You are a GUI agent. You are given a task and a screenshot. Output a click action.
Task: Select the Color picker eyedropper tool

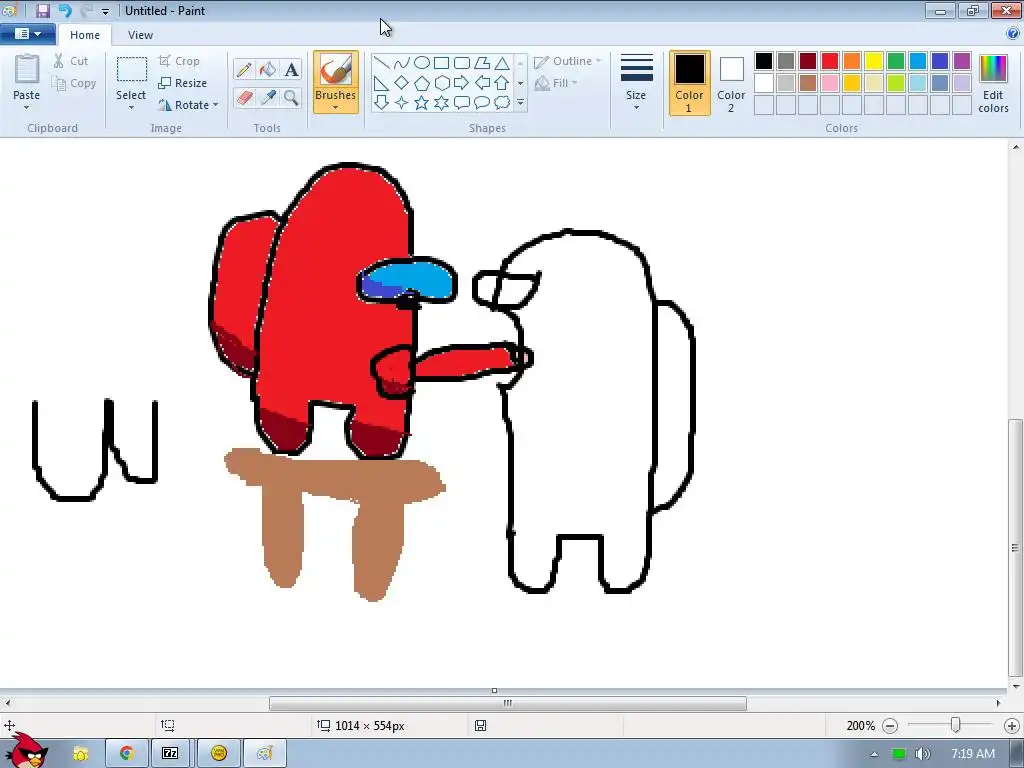pos(268,98)
